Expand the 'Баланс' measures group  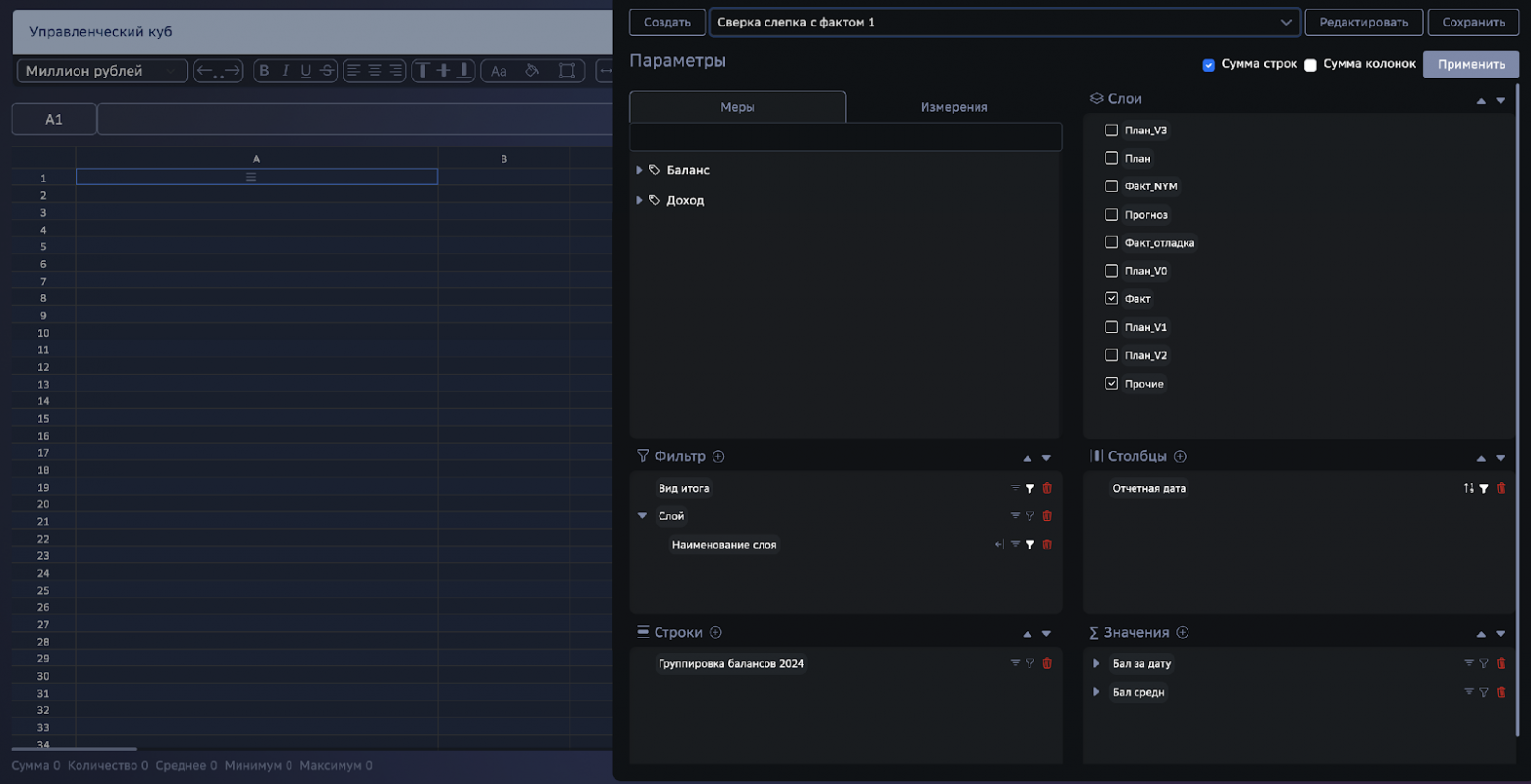pyautogui.click(x=640, y=170)
